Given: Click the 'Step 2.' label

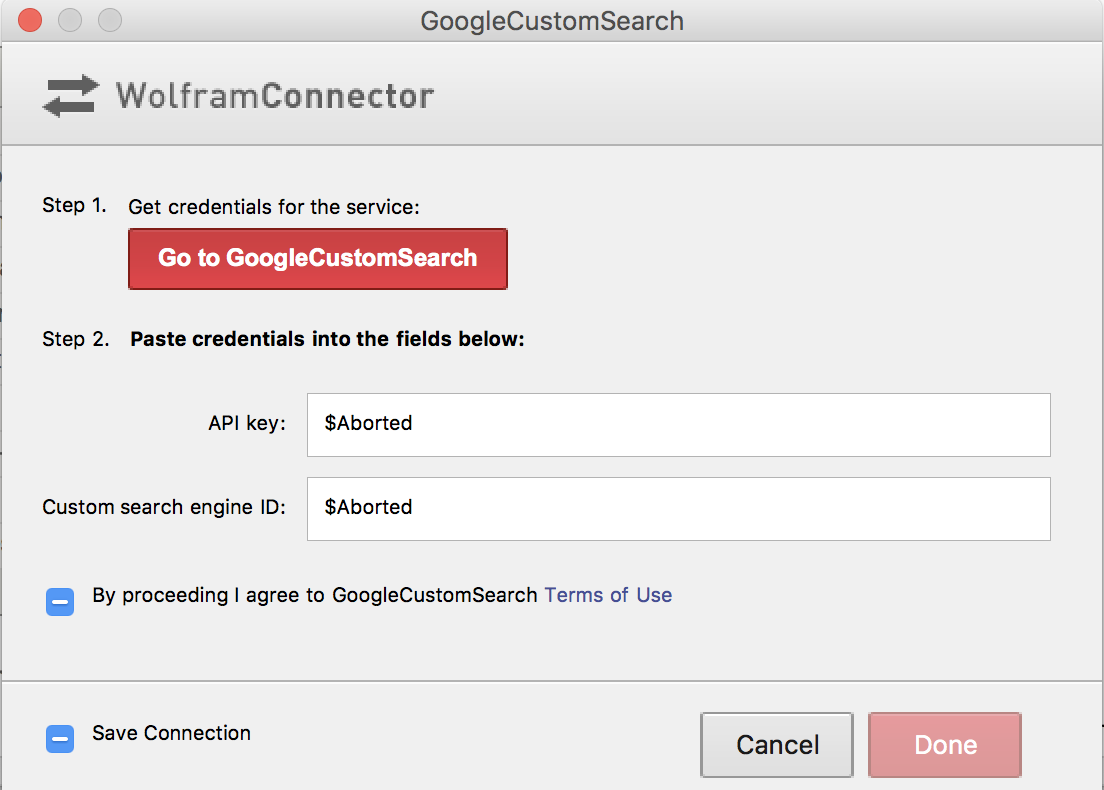Looking at the screenshot, I should click(x=76, y=339).
